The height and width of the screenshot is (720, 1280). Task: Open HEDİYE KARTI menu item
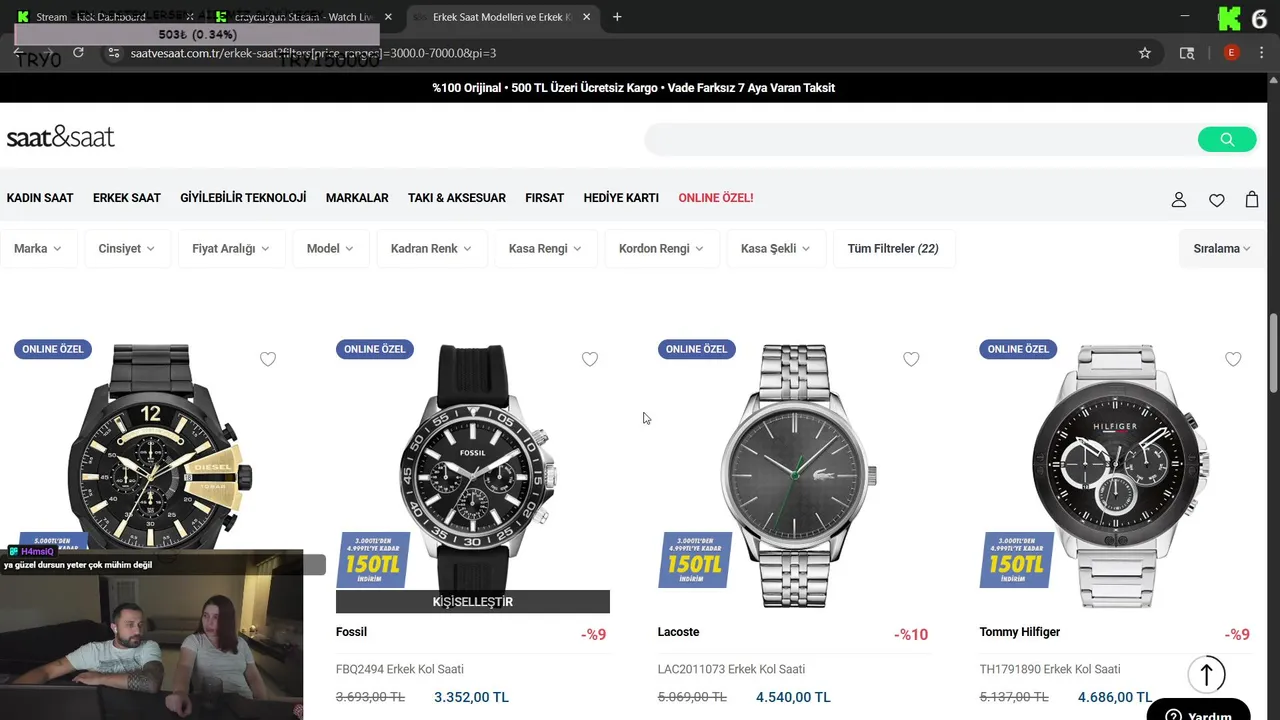[621, 198]
